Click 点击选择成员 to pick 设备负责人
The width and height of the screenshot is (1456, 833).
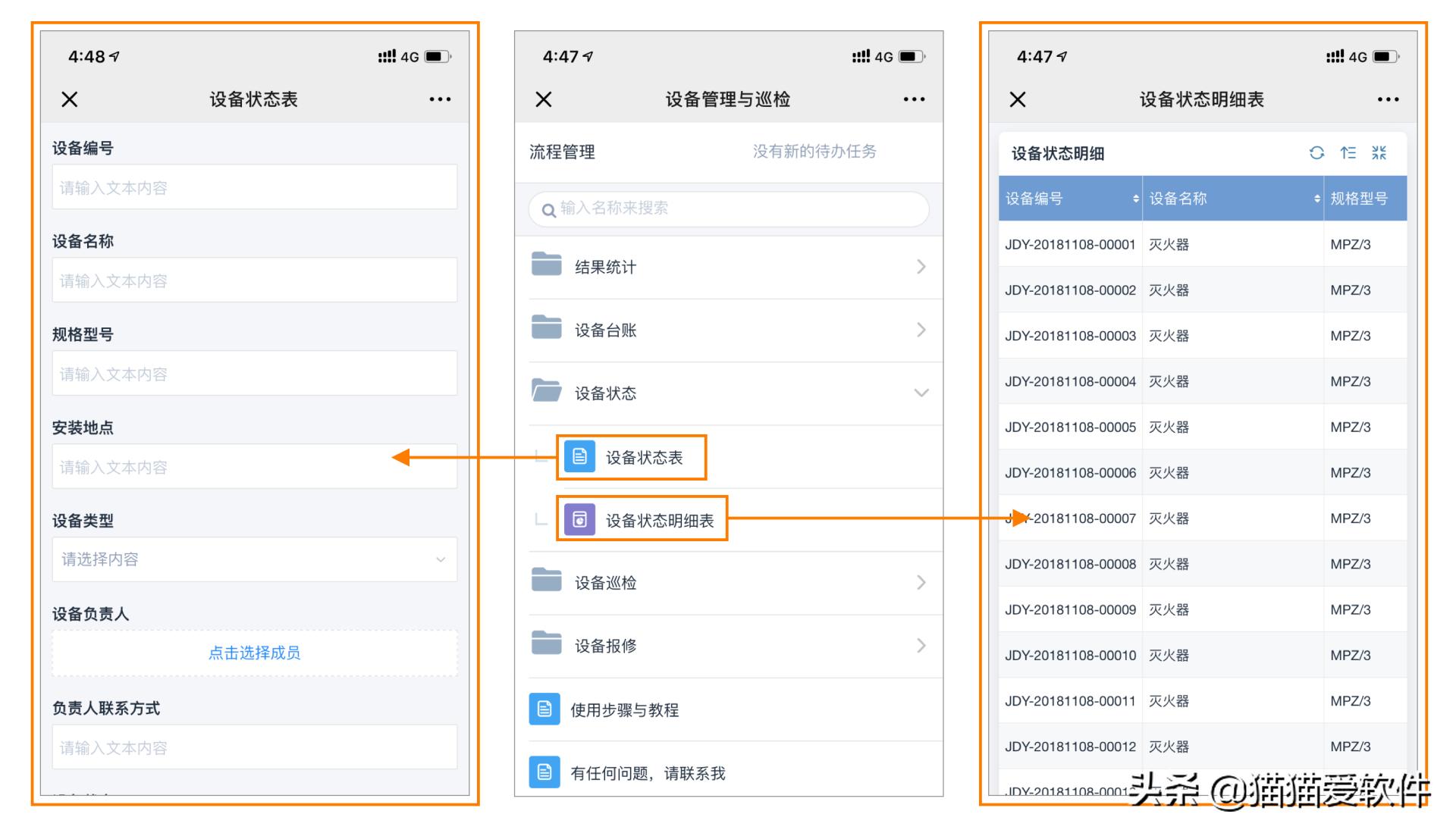(255, 653)
